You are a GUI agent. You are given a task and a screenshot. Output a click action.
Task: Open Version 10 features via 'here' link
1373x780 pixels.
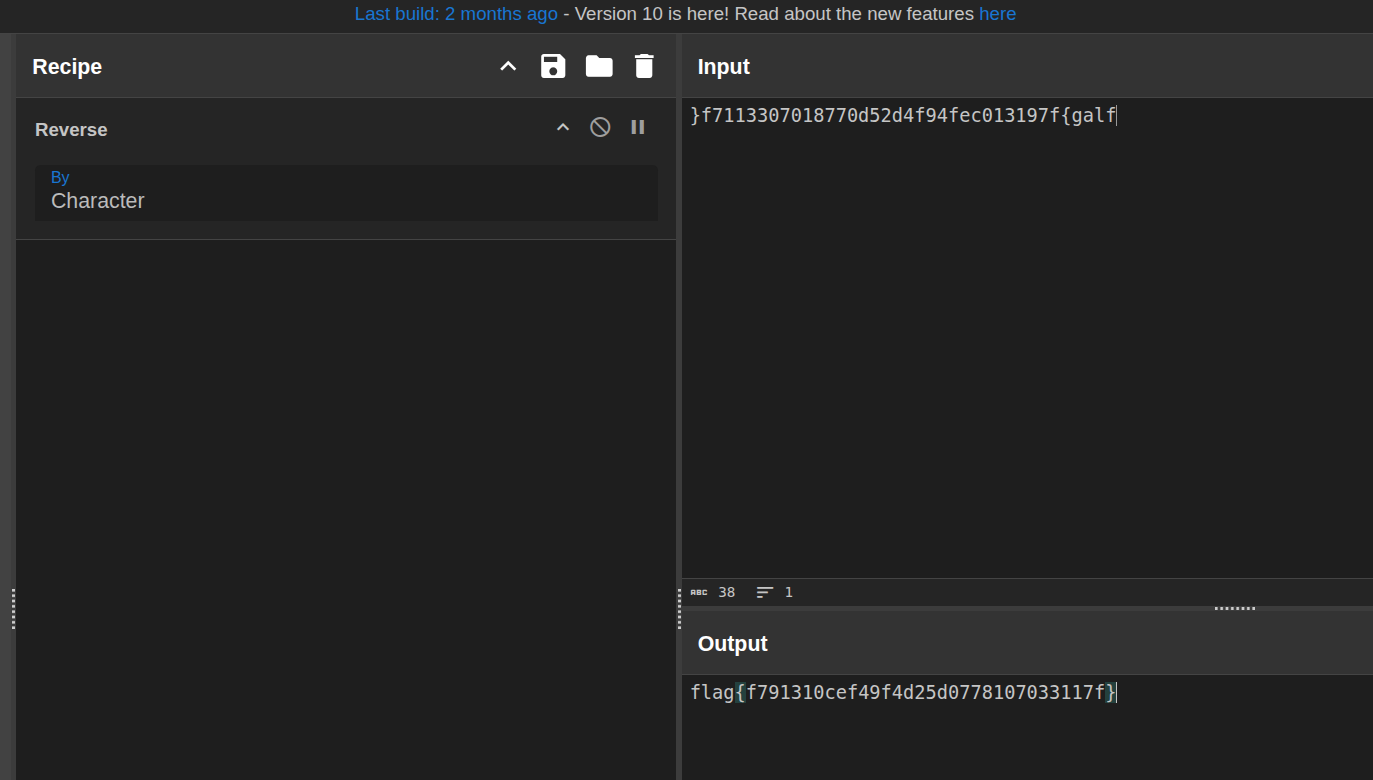click(x=997, y=14)
